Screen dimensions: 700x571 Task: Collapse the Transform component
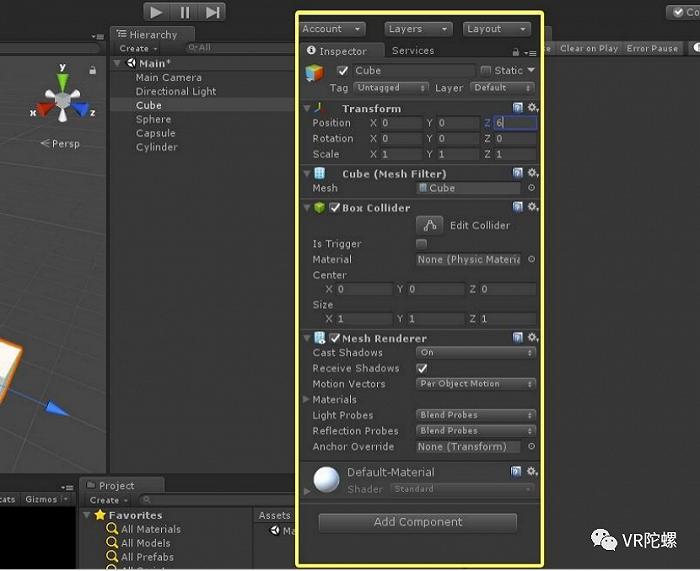(307, 108)
